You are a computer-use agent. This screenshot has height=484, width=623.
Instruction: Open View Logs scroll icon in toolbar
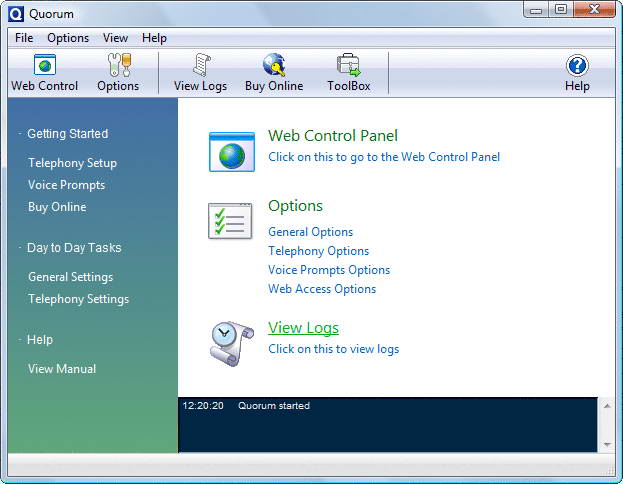point(201,65)
